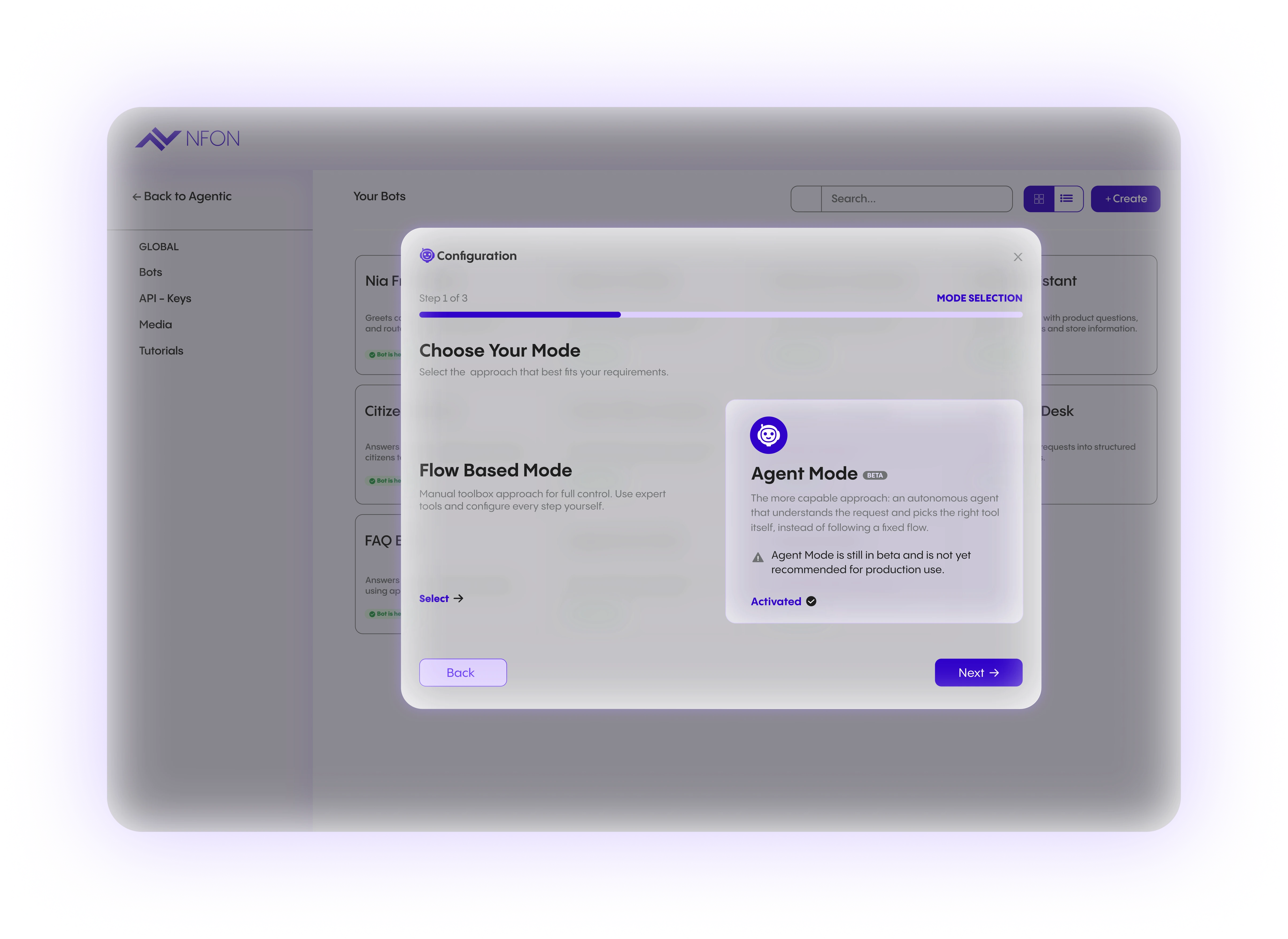Go back via Back to Agentic link
The image size is (1288, 939).
(x=182, y=197)
